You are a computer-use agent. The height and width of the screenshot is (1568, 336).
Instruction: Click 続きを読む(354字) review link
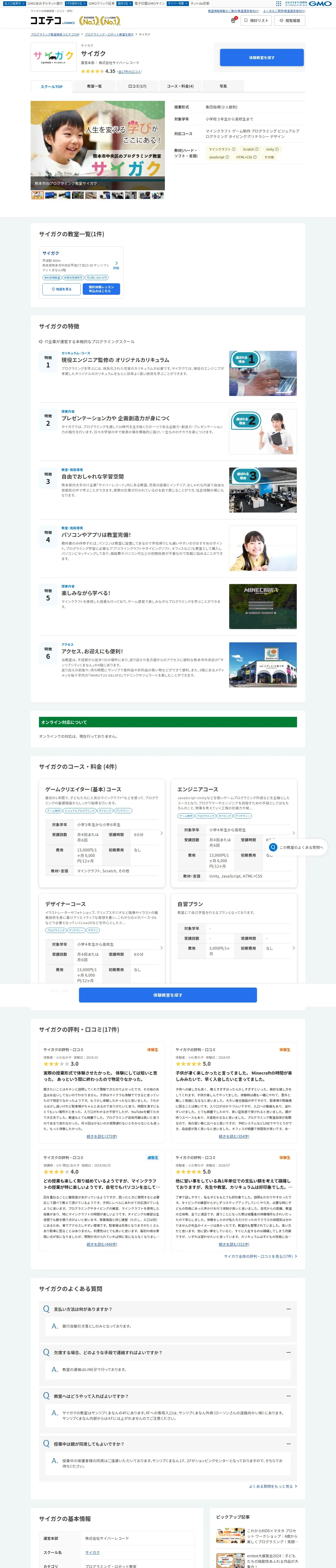click(x=234, y=1137)
